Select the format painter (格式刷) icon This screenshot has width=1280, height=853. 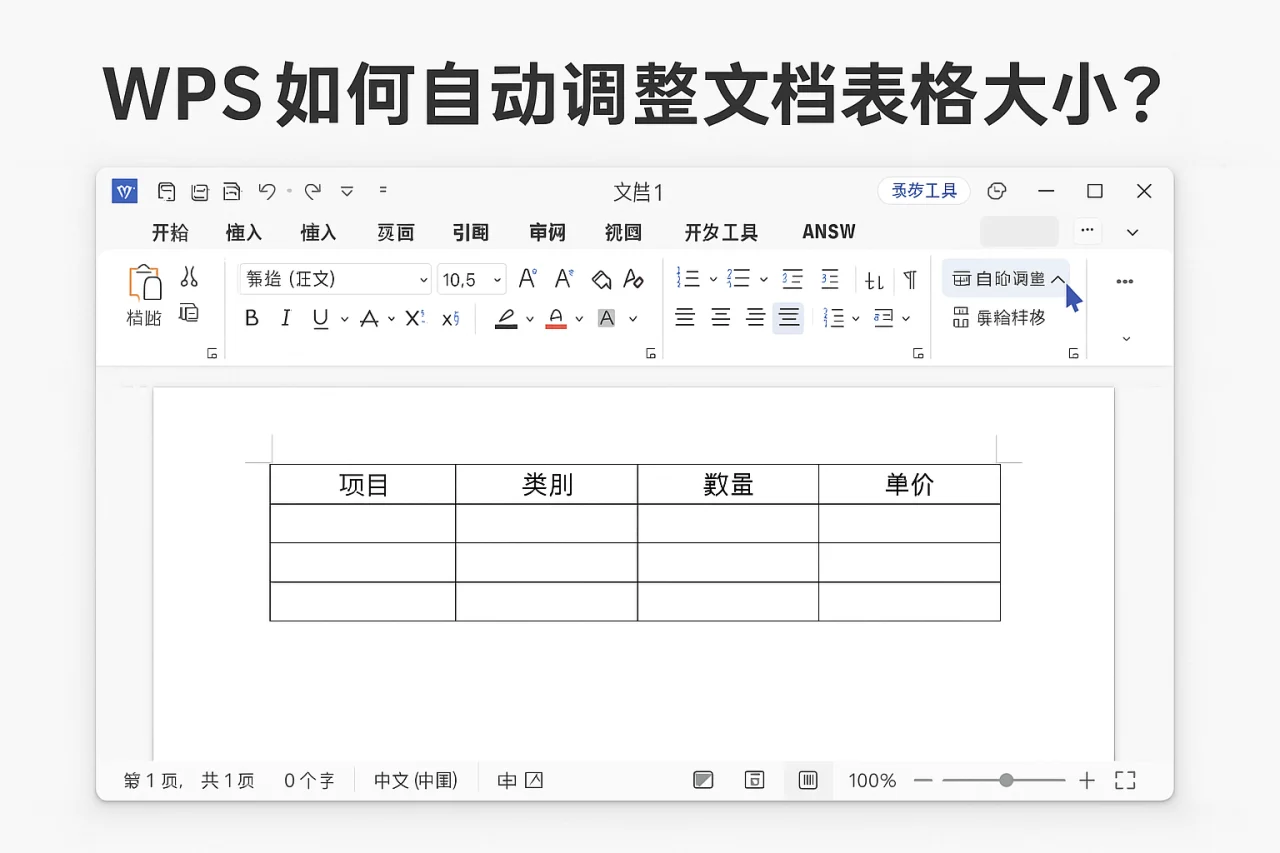pos(143,293)
